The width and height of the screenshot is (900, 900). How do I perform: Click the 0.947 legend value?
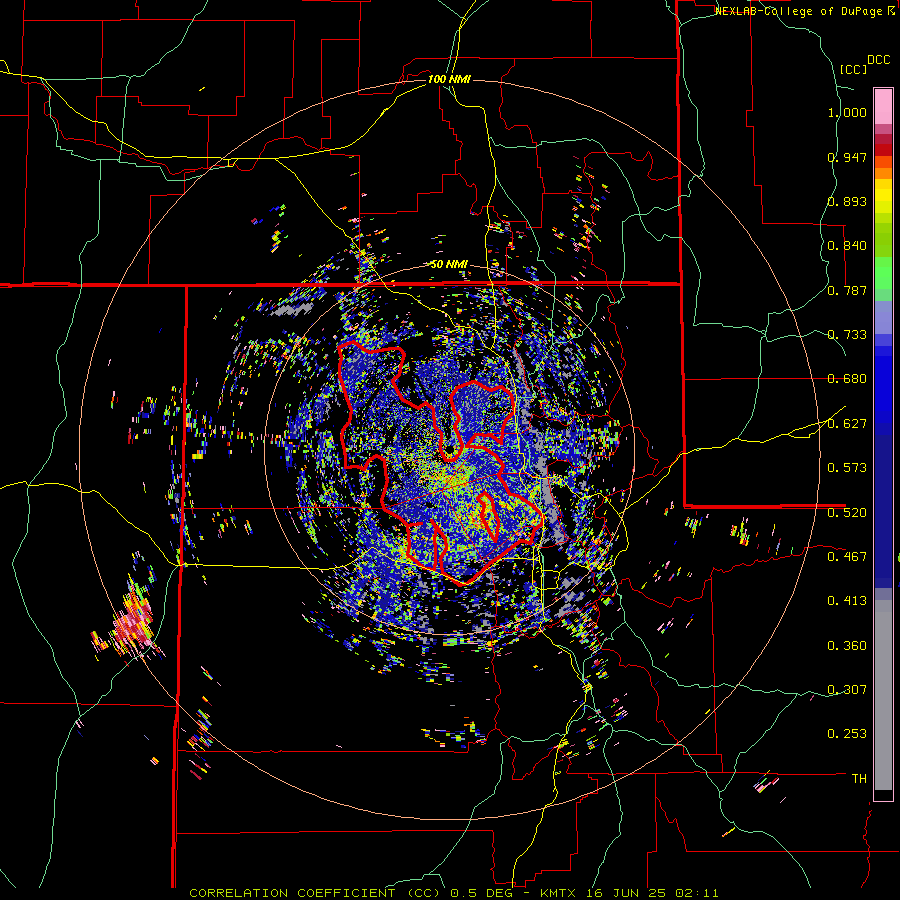(847, 157)
